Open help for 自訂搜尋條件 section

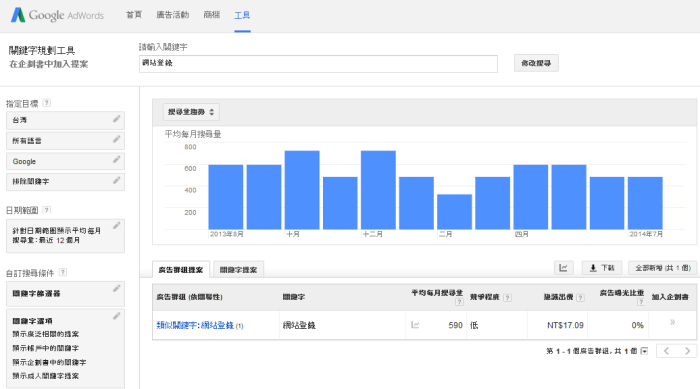pos(63,272)
